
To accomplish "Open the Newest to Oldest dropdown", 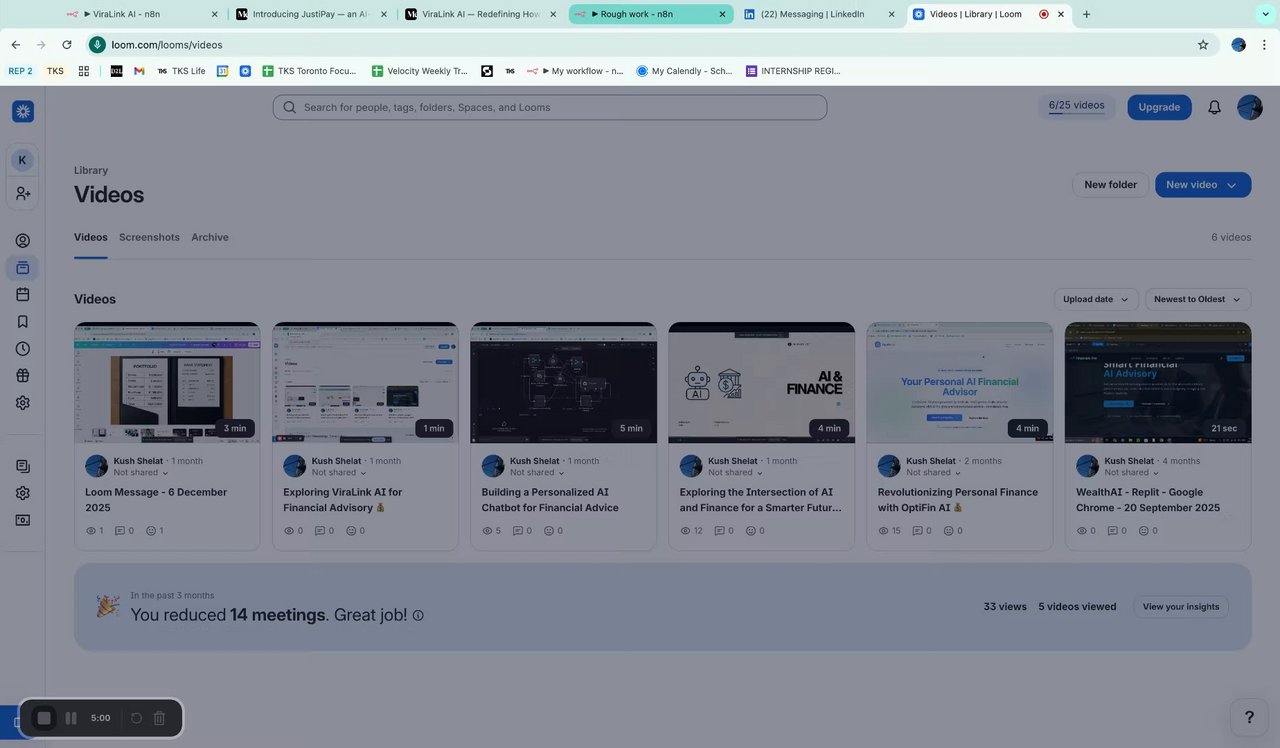I will click(1198, 299).
